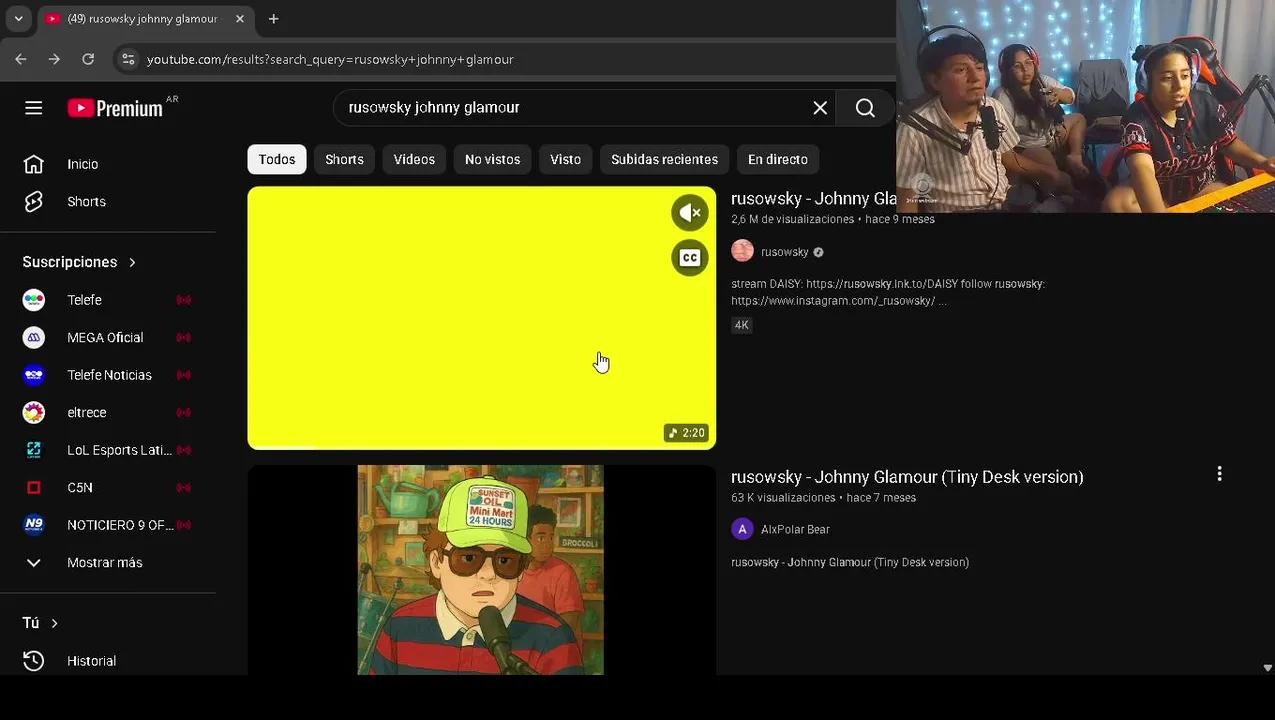Expand the Suscripciones section

(x=79, y=262)
